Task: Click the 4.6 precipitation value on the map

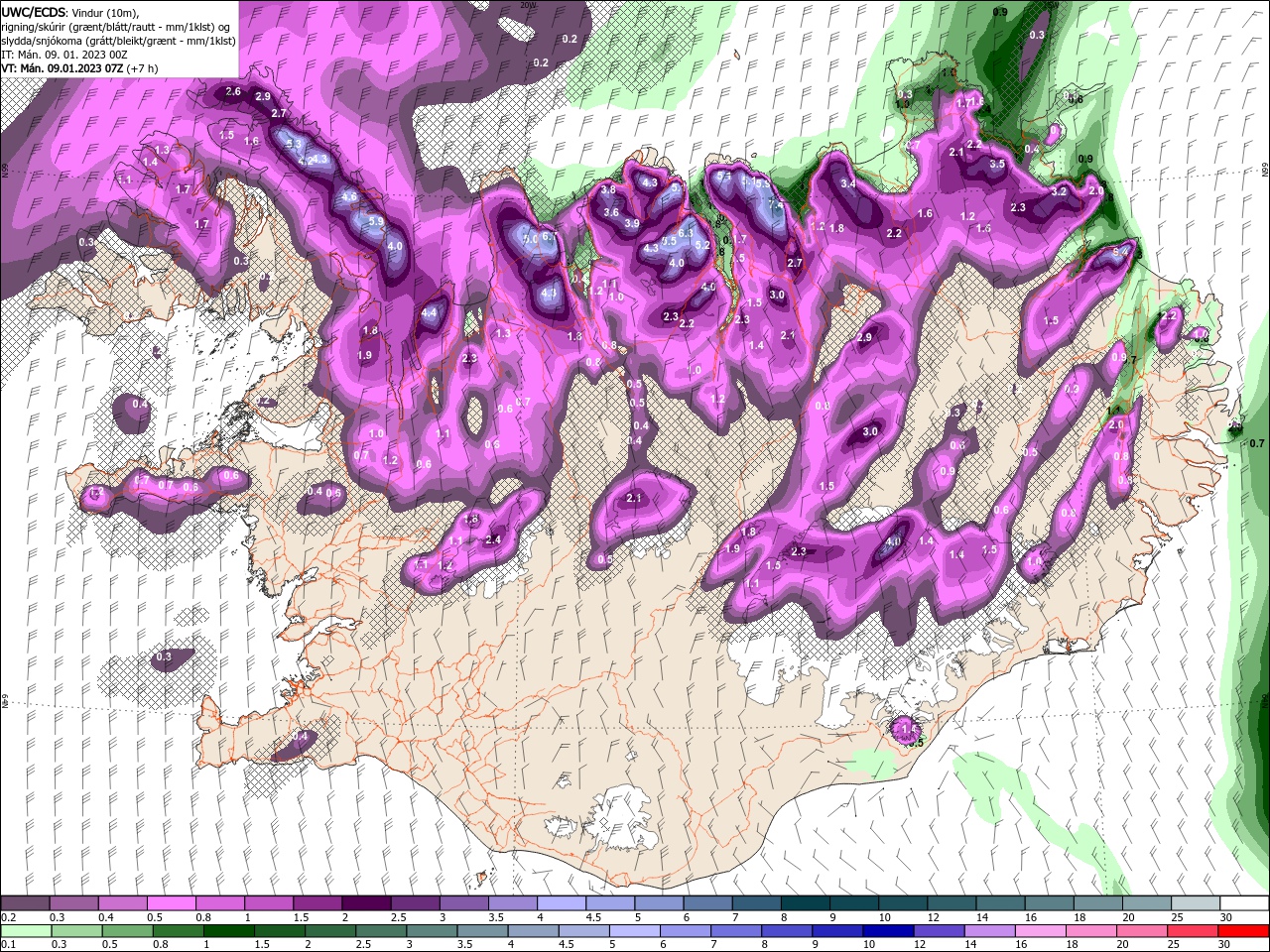Action: click(x=349, y=197)
